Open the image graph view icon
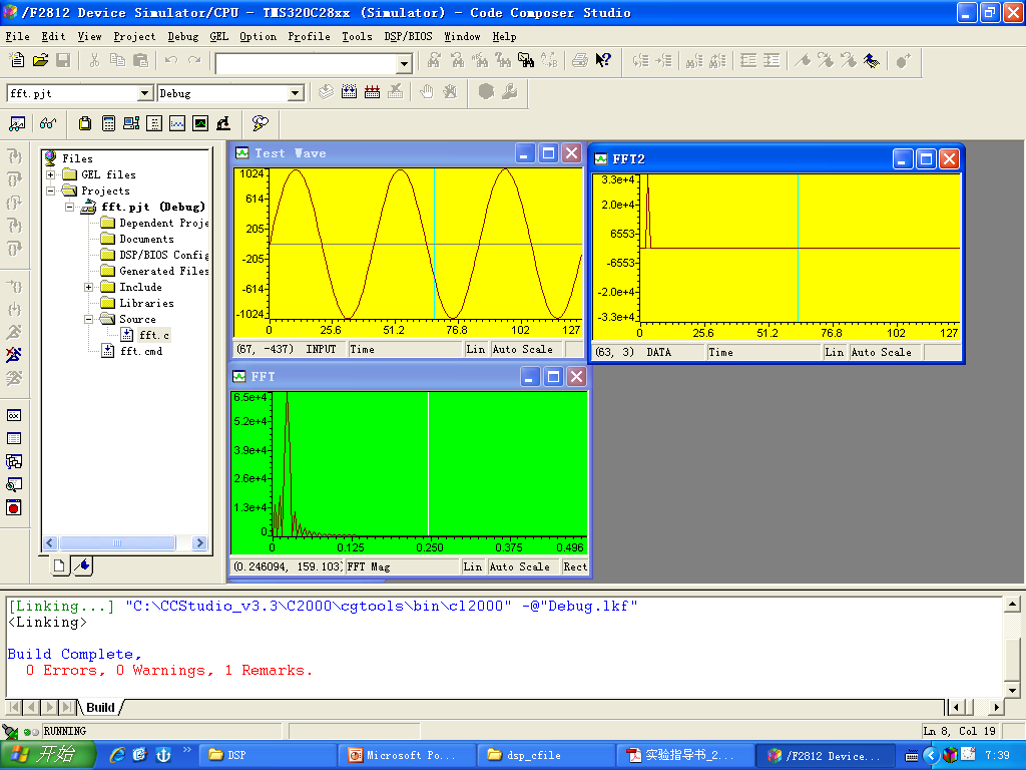The width and height of the screenshot is (1026, 770). click(x=200, y=123)
